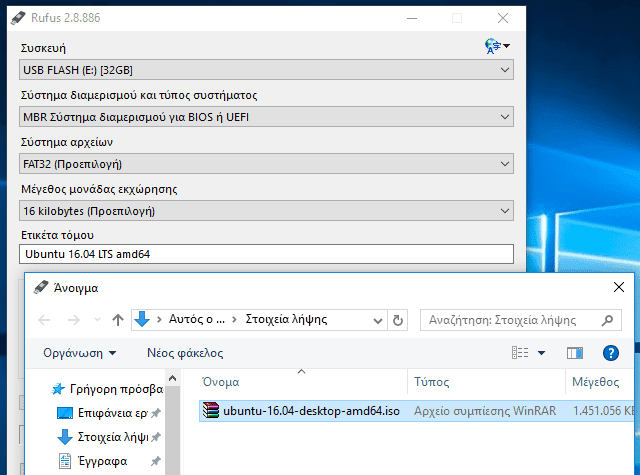Close the Rufus 2.8.886 window
640x475 pixels.
pyautogui.click(x=503, y=18)
